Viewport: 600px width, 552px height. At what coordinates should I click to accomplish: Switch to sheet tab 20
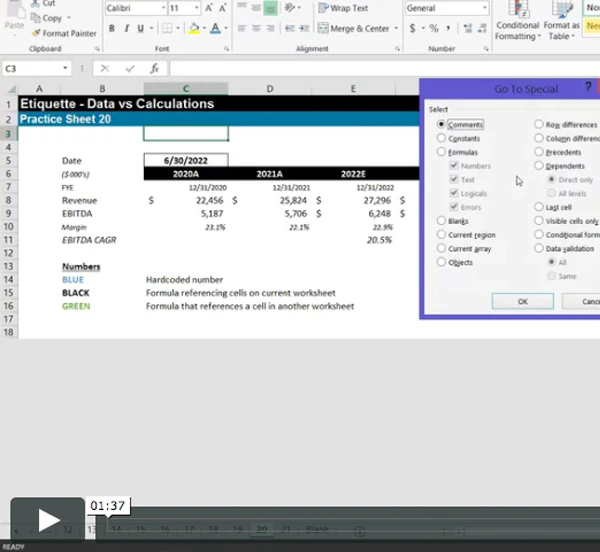[x=262, y=529]
